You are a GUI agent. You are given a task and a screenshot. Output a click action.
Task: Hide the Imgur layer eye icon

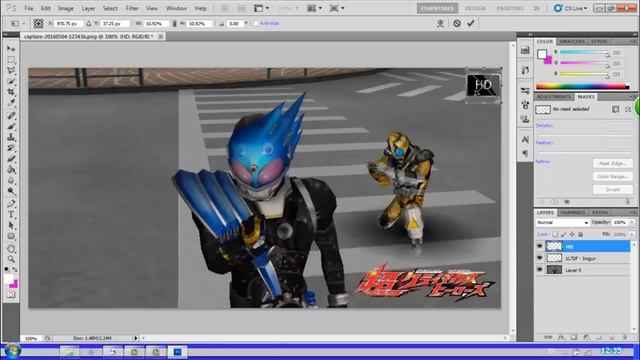pyautogui.click(x=540, y=258)
